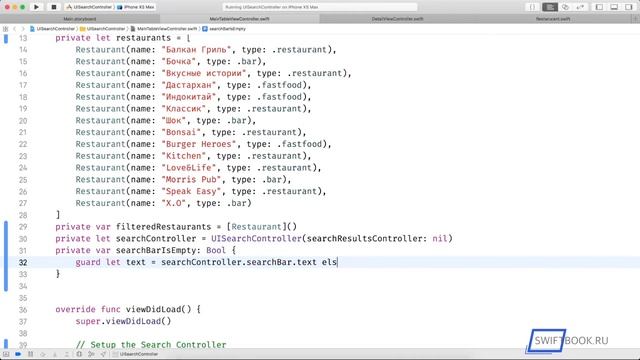Image resolution: width=640 pixels, height=360 pixels.
Task: Click the Step Out debug icon
Action: point(67,354)
